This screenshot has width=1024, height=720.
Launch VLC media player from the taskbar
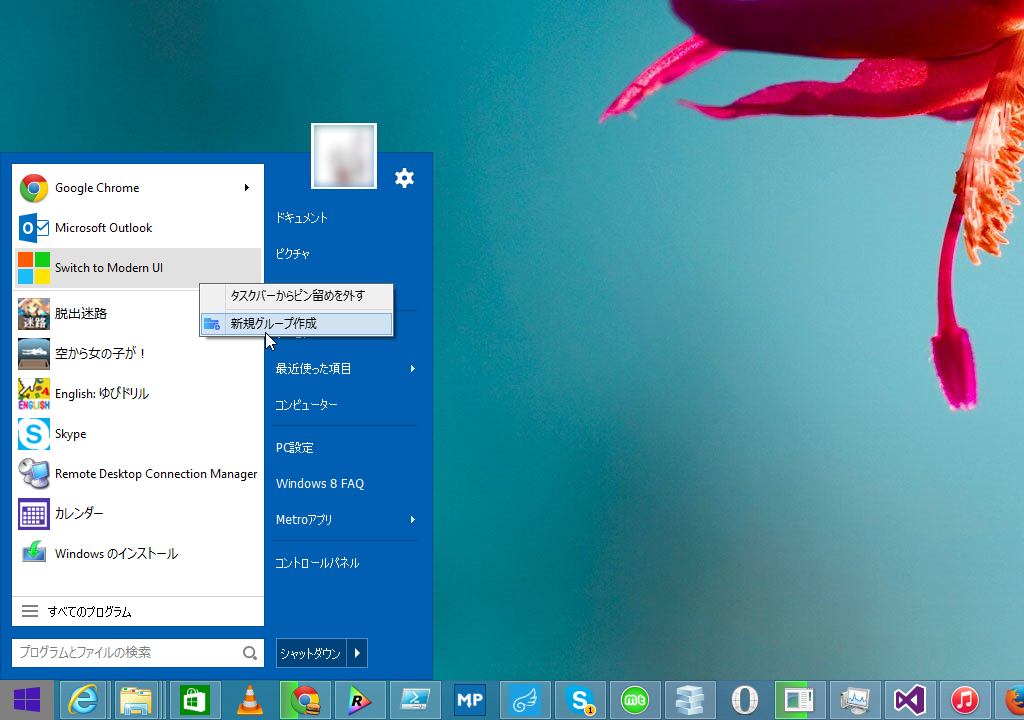tap(249, 700)
